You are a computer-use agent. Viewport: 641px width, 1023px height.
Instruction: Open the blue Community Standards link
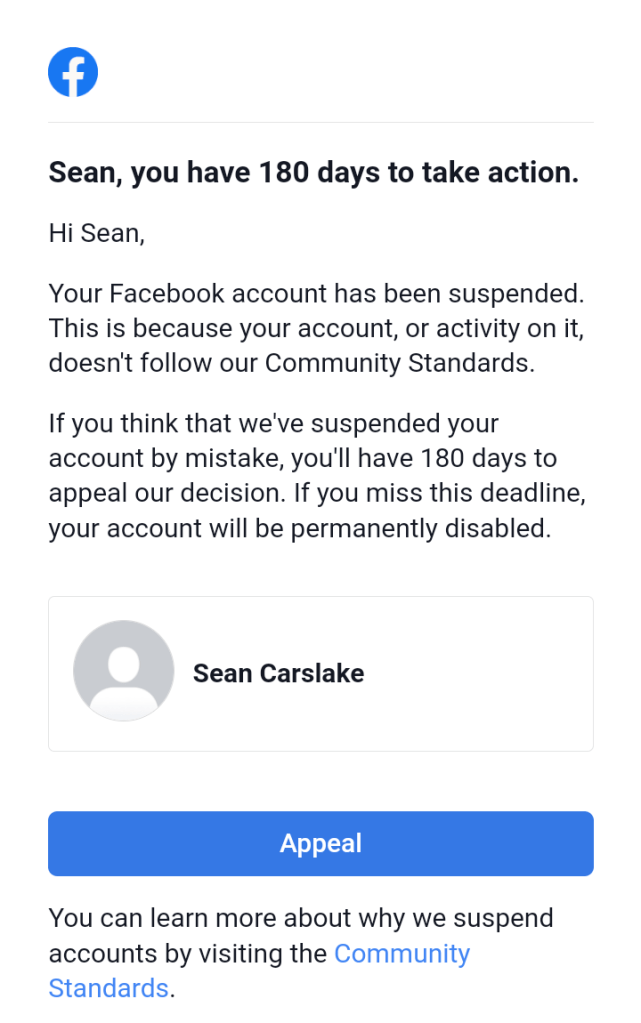(x=401, y=953)
